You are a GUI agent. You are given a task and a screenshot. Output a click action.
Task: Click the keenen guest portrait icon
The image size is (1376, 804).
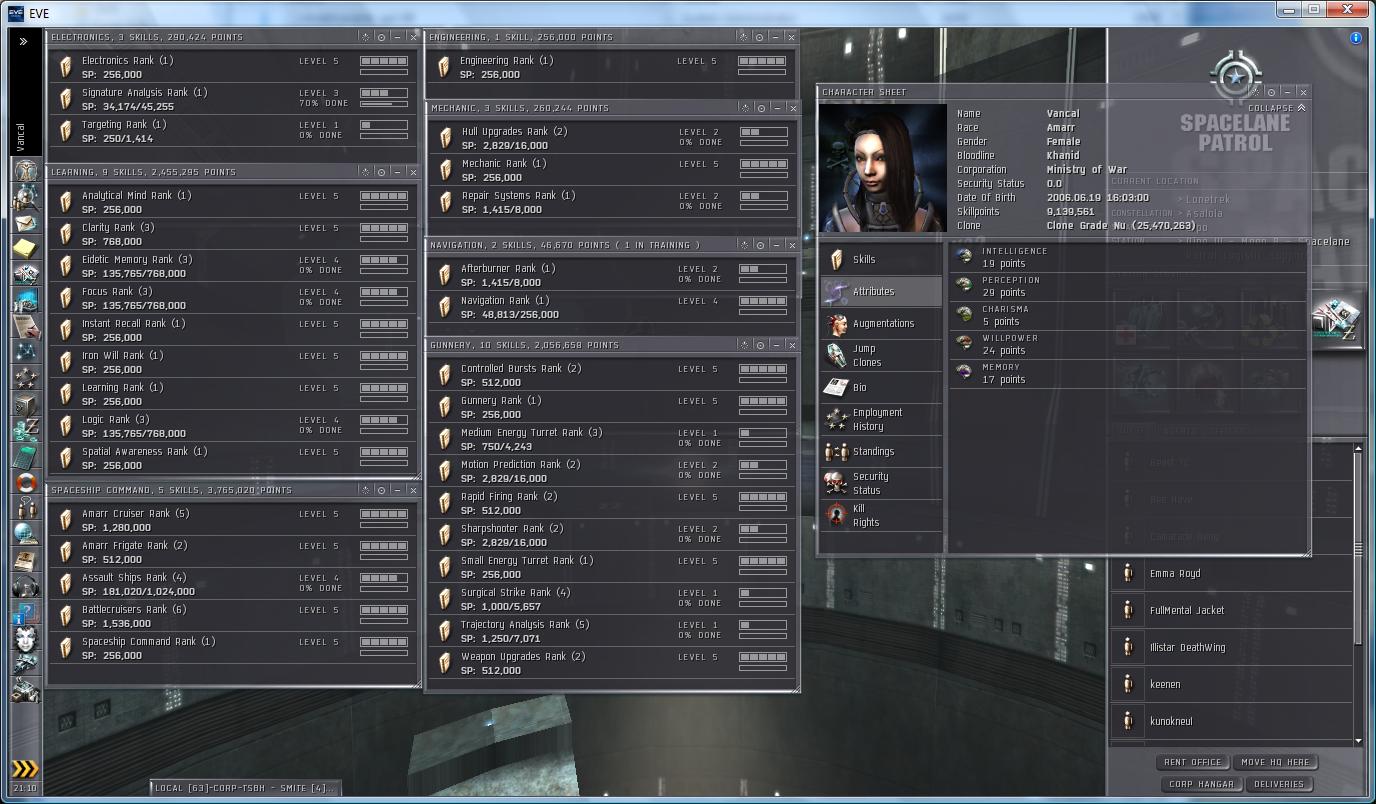click(1128, 684)
